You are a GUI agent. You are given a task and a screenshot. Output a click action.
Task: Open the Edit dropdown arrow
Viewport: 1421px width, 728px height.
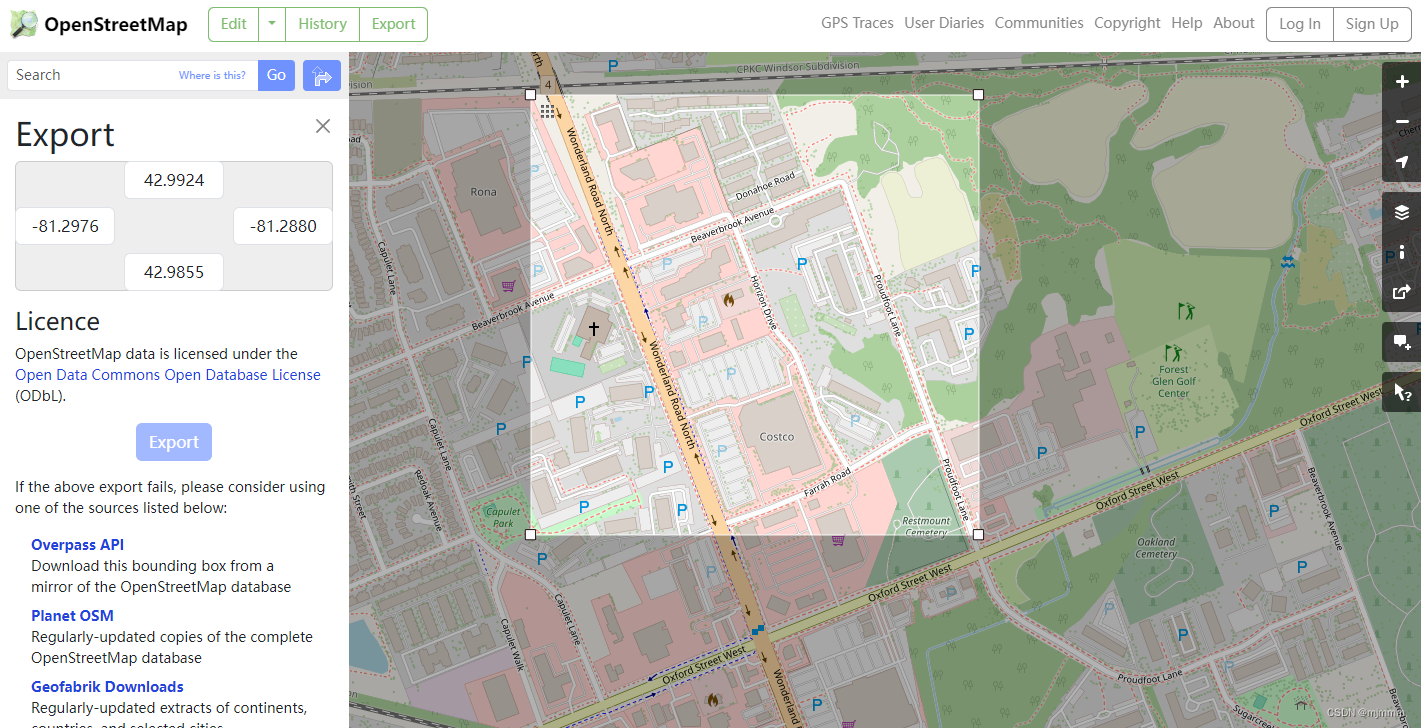point(271,24)
